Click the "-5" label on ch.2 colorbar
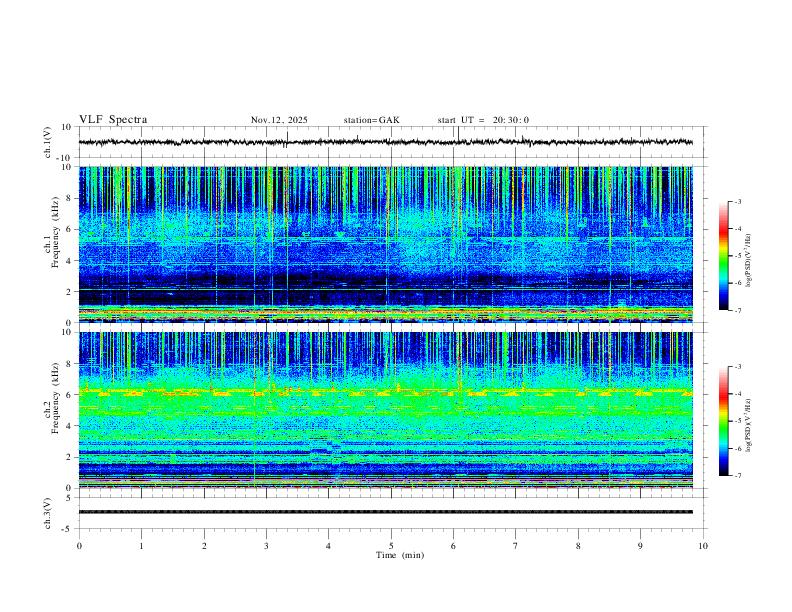Image resolution: width=792 pixels, height=612 pixels. (x=737, y=421)
